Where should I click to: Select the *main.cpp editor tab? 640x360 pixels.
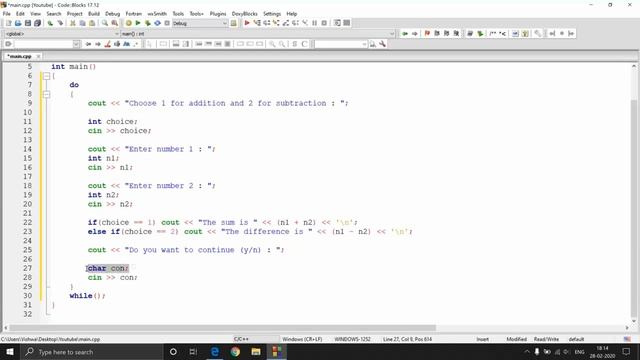click(x=19, y=56)
